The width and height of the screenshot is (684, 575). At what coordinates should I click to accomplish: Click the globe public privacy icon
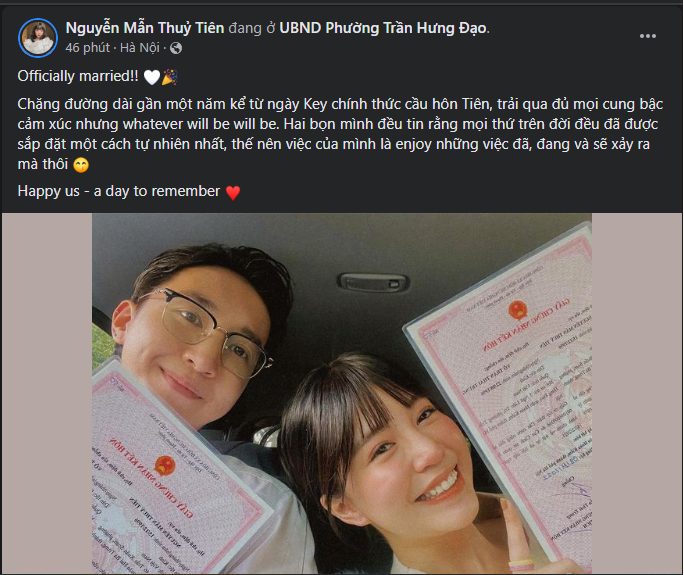click(x=176, y=48)
